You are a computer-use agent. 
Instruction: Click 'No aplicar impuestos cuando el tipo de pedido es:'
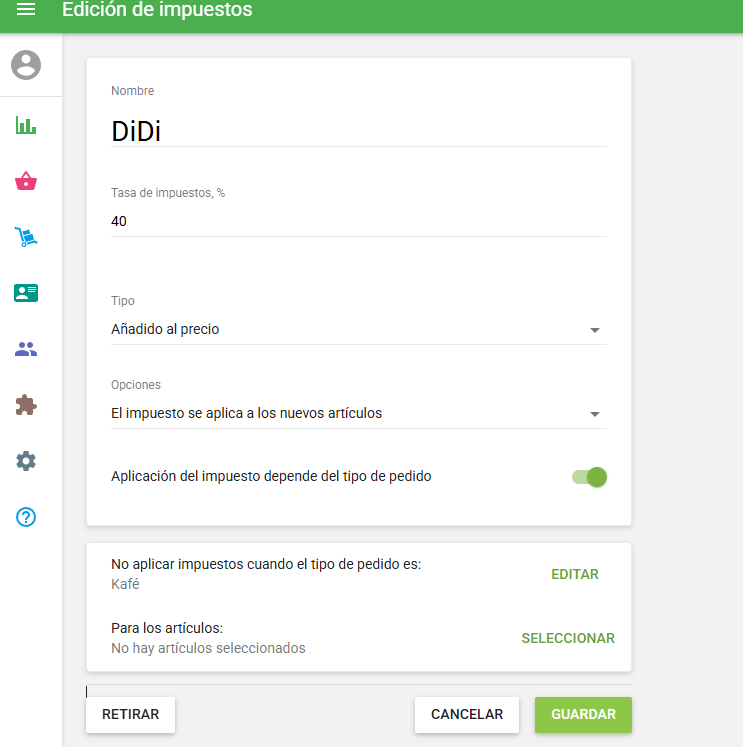(266, 564)
